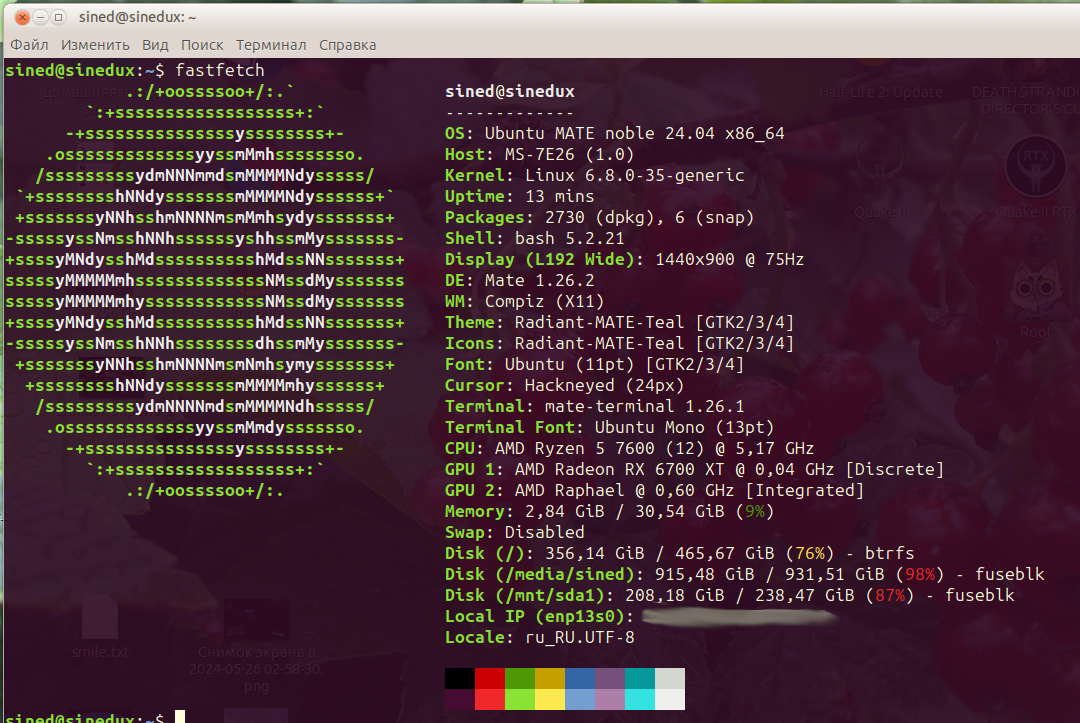Click the Disk (/media/sined) line
This screenshot has height=723, width=1080.
pyautogui.click(x=745, y=574)
